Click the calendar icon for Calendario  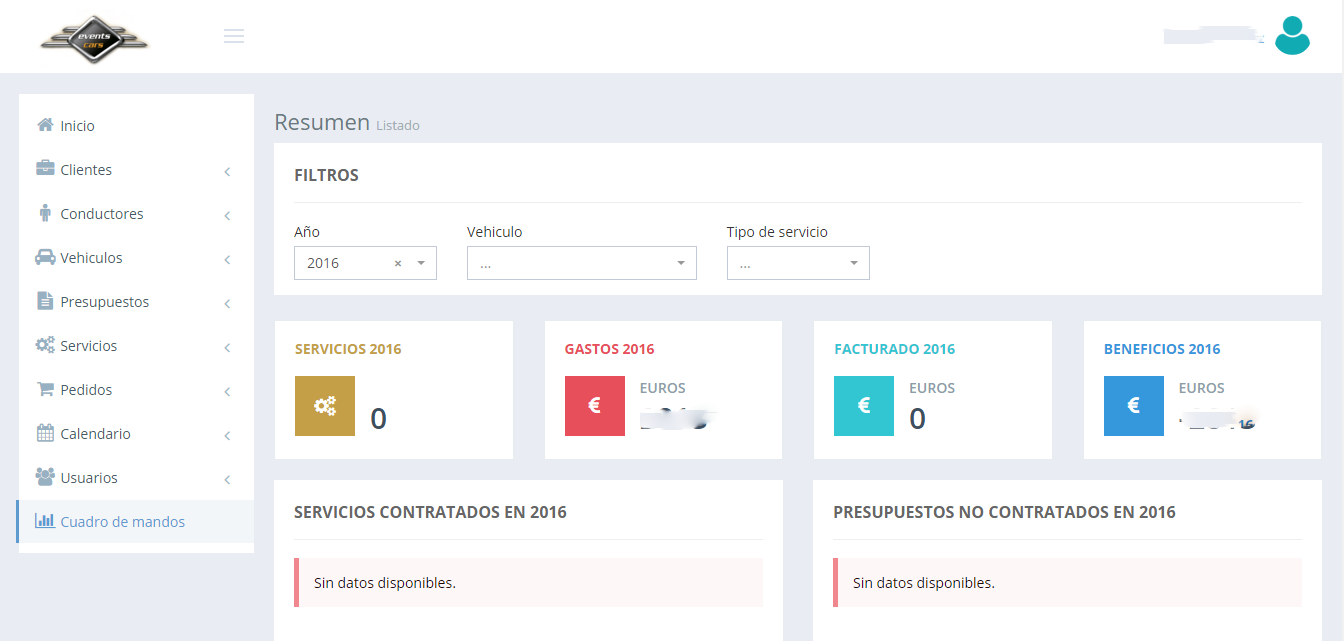[45, 434]
